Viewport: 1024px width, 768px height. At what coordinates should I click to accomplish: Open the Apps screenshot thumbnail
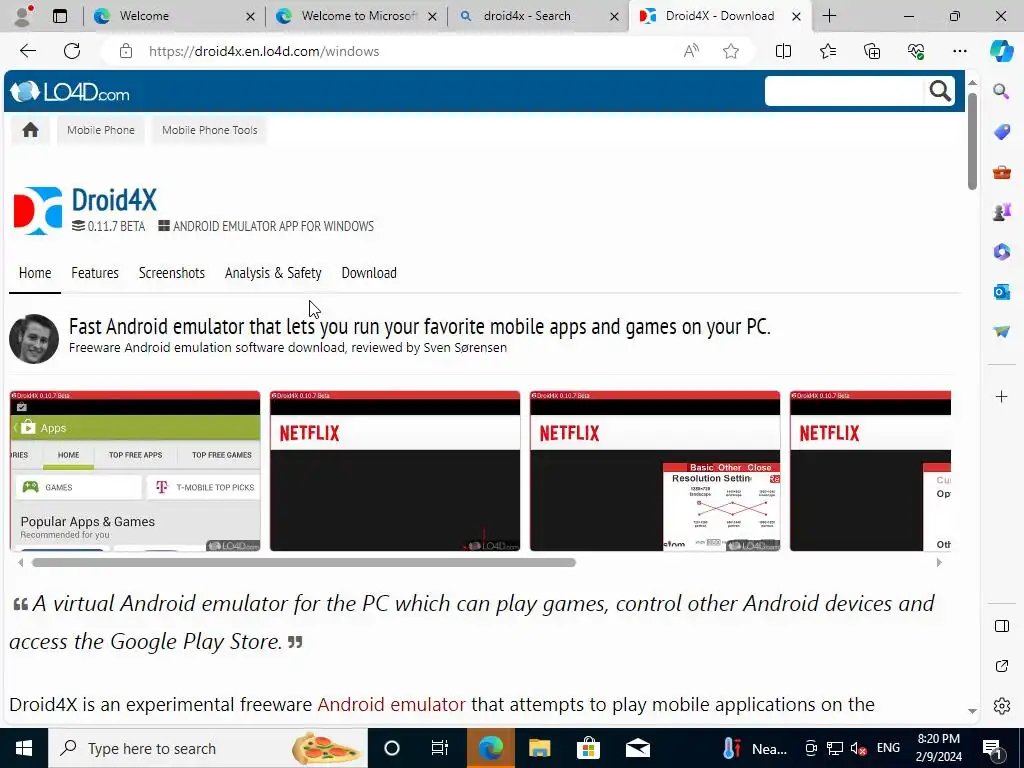(135, 471)
